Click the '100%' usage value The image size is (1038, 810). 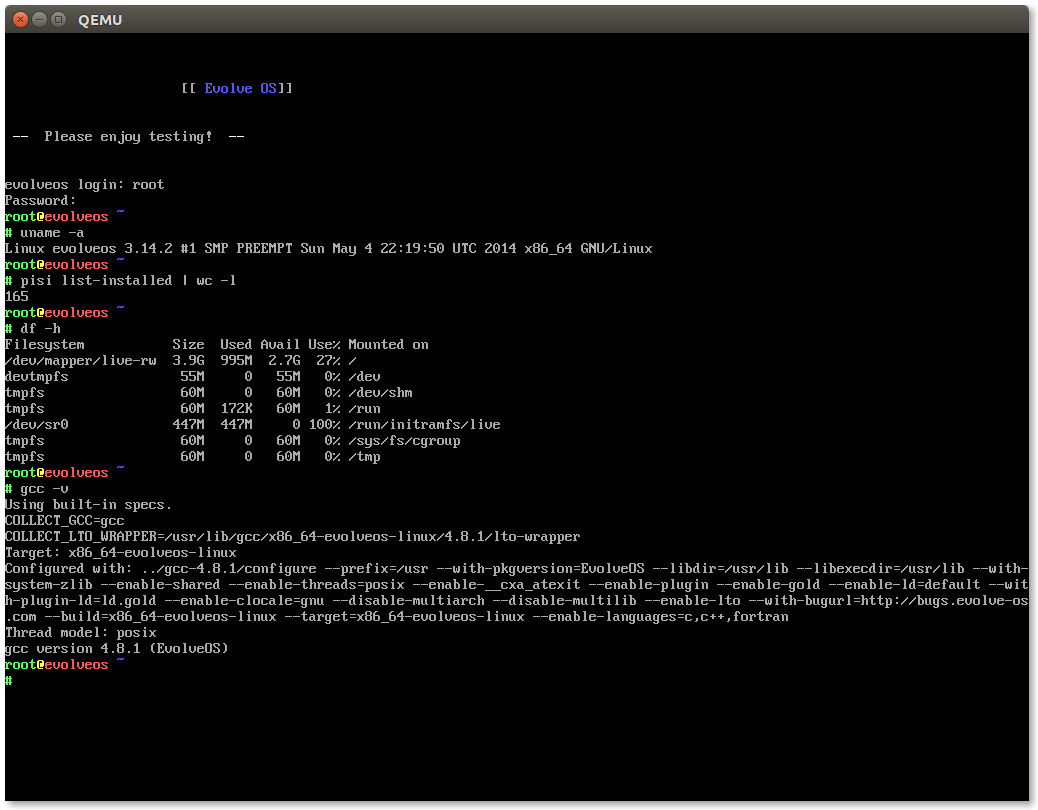click(x=324, y=425)
